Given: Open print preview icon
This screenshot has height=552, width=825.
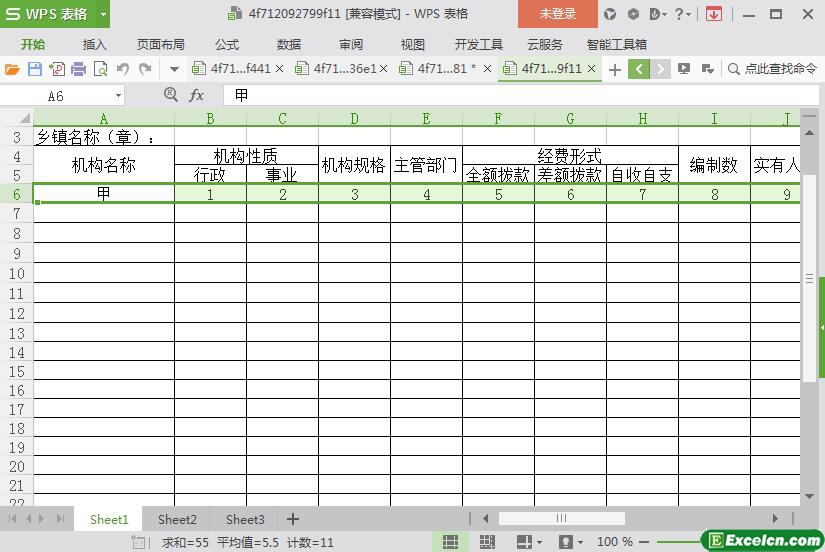Looking at the screenshot, I should point(100,69).
